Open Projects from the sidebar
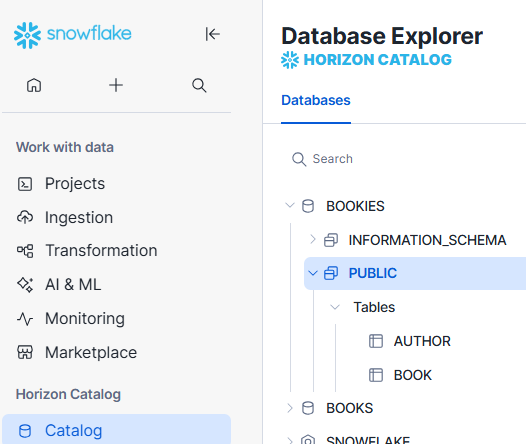Image resolution: width=526 pixels, height=444 pixels. click(x=75, y=184)
